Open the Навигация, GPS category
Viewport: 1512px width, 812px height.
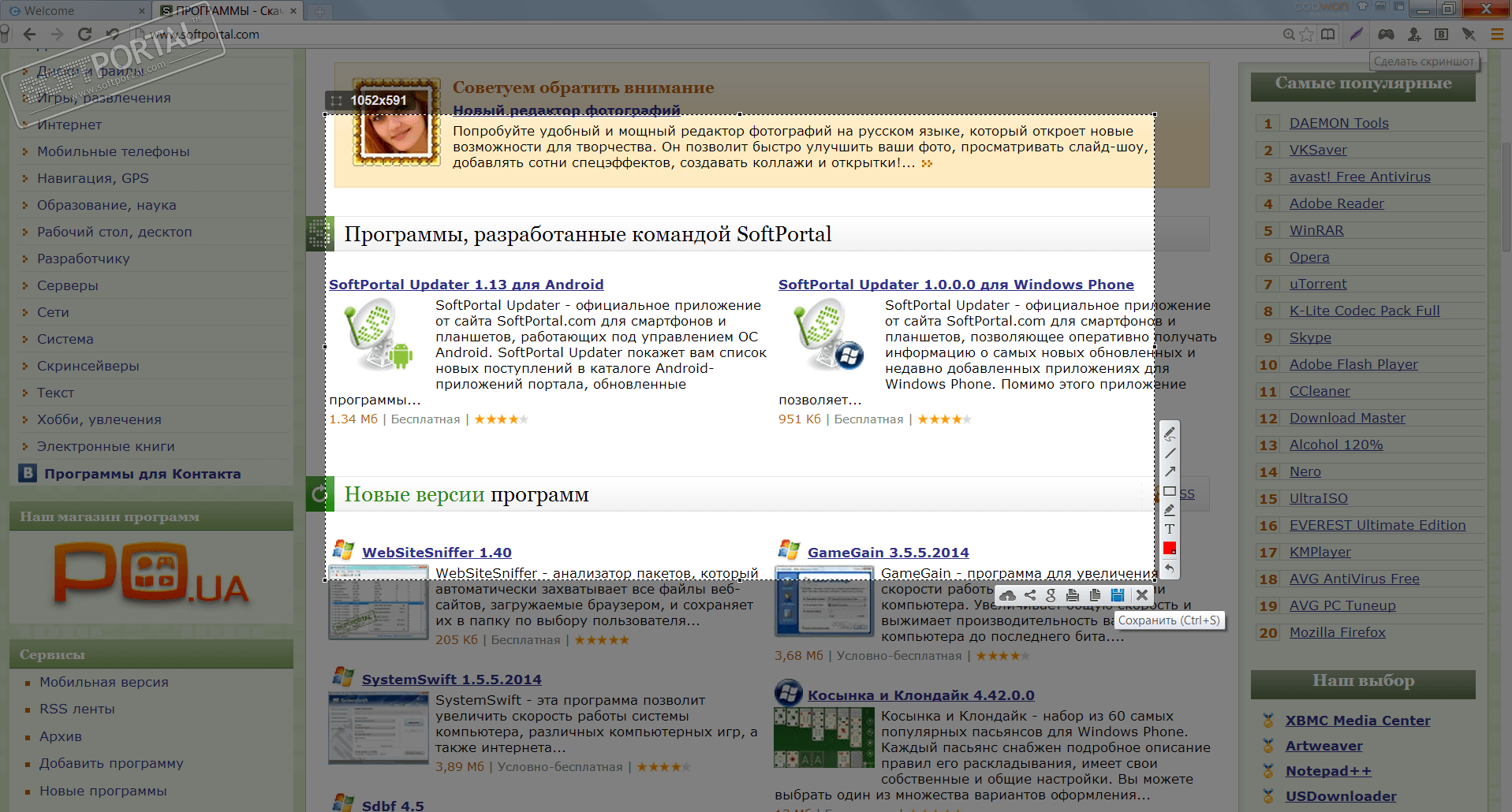tap(93, 178)
